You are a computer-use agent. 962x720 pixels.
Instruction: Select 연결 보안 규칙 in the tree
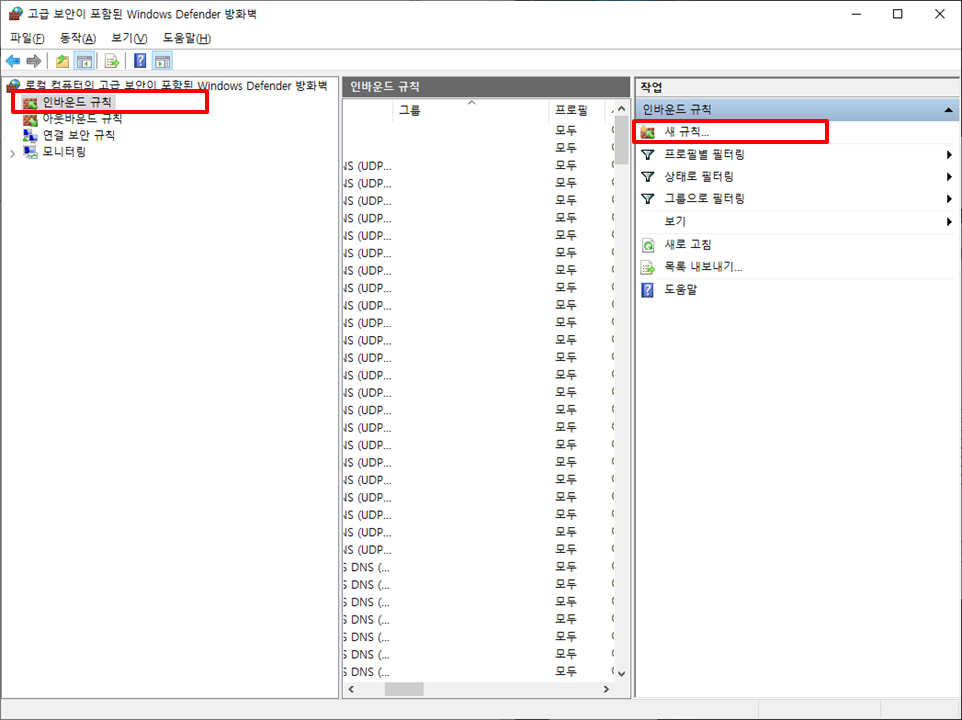pos(79,135)
